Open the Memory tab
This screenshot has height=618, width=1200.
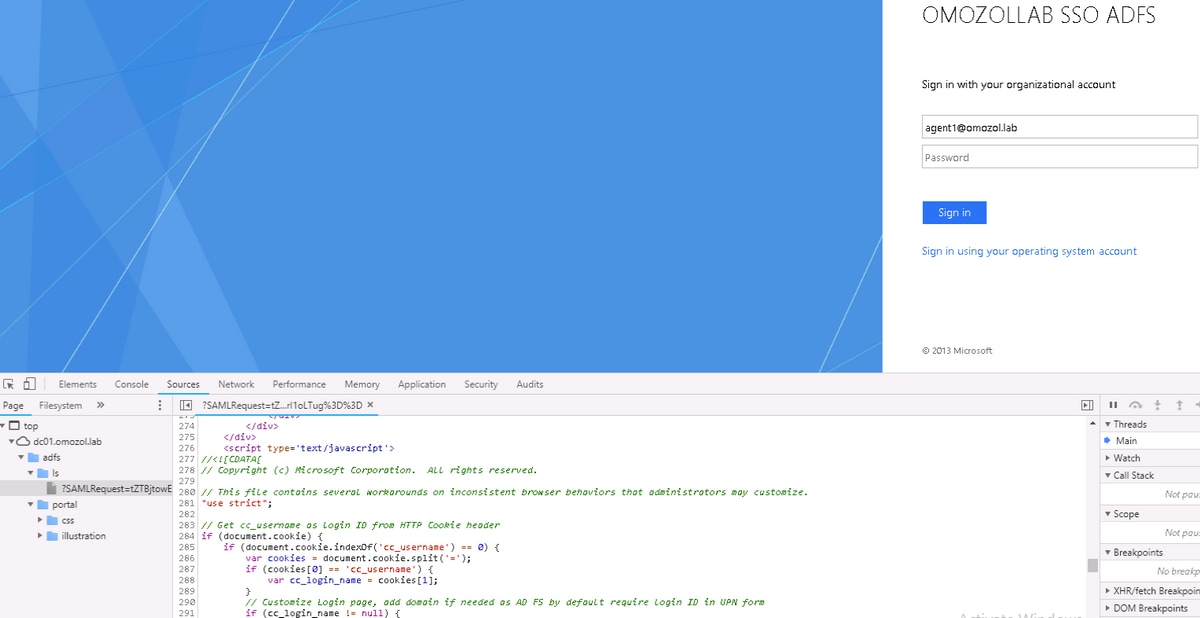click(362, 384)
